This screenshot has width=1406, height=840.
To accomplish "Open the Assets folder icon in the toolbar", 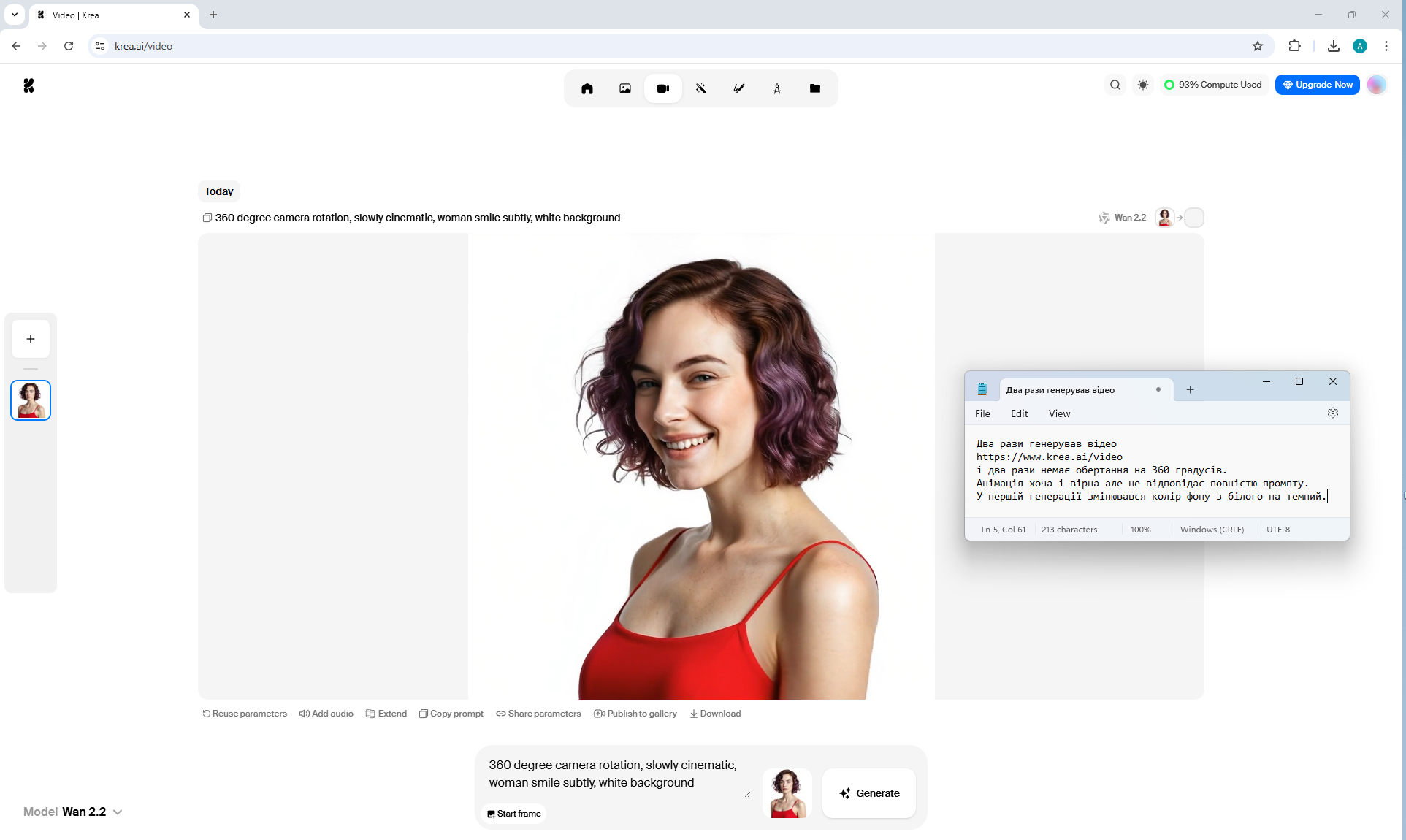I will click(x=815, y=88).
